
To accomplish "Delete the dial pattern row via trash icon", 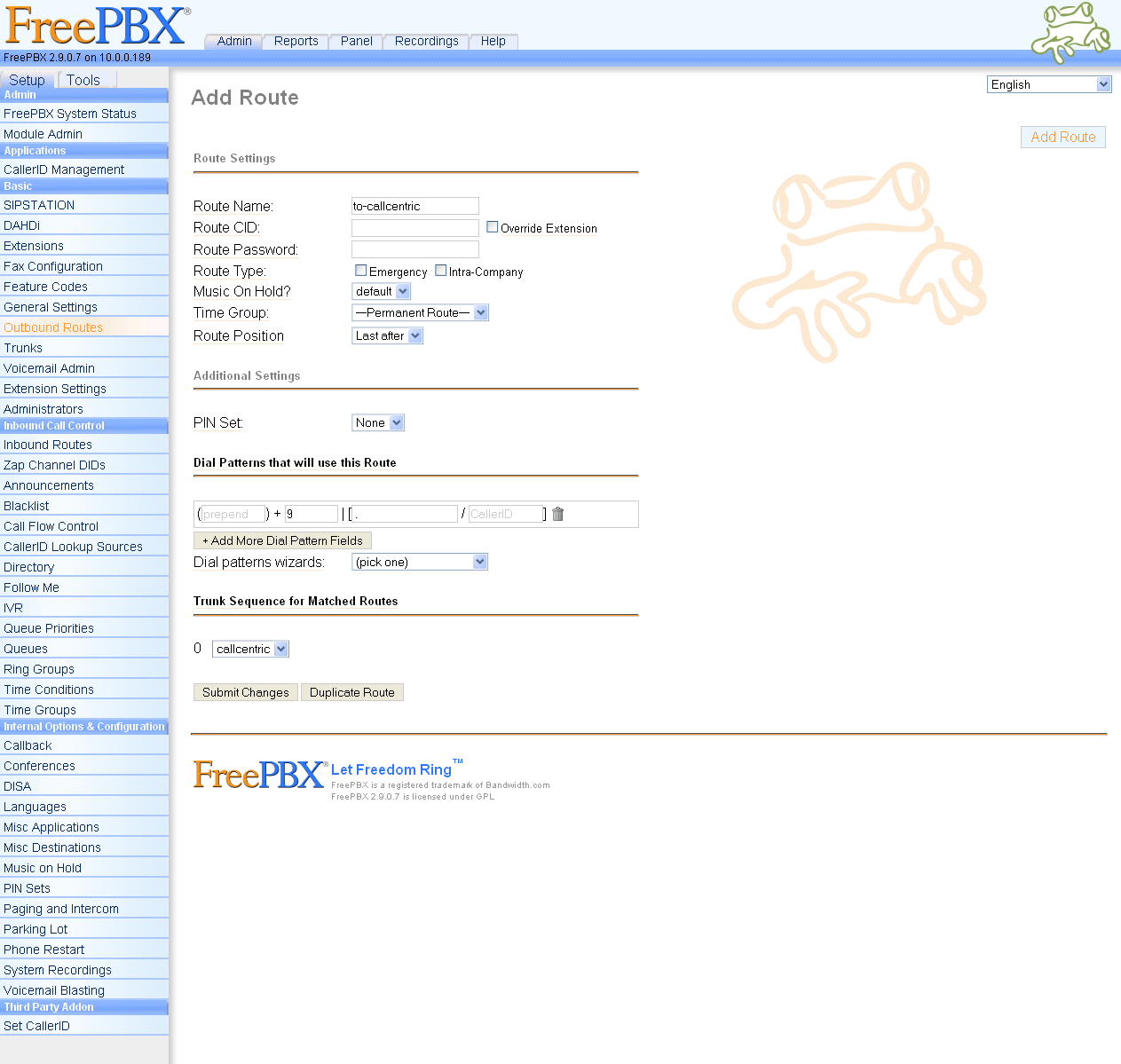I will [557, 514].
